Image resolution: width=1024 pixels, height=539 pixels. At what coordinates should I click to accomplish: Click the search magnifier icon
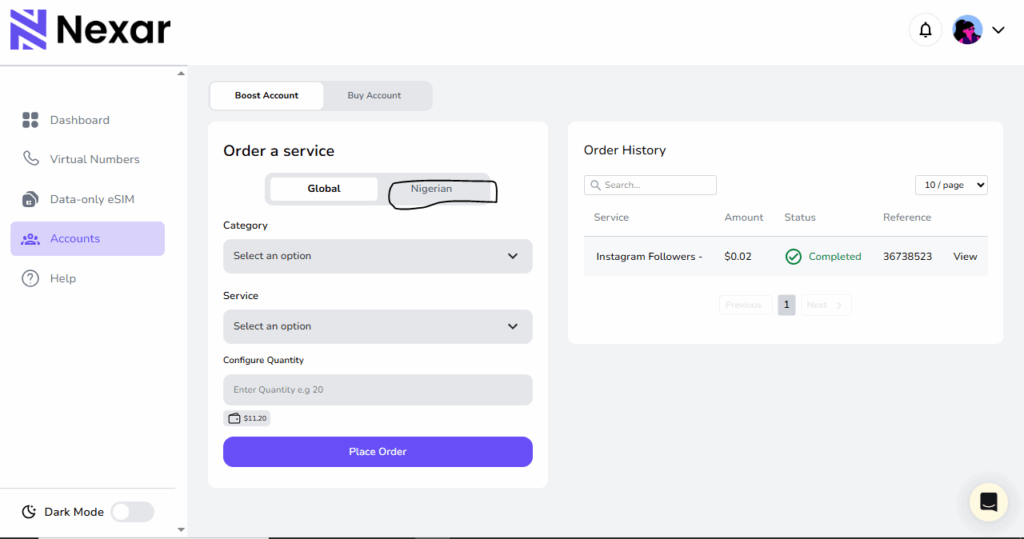tap(595, 185)
